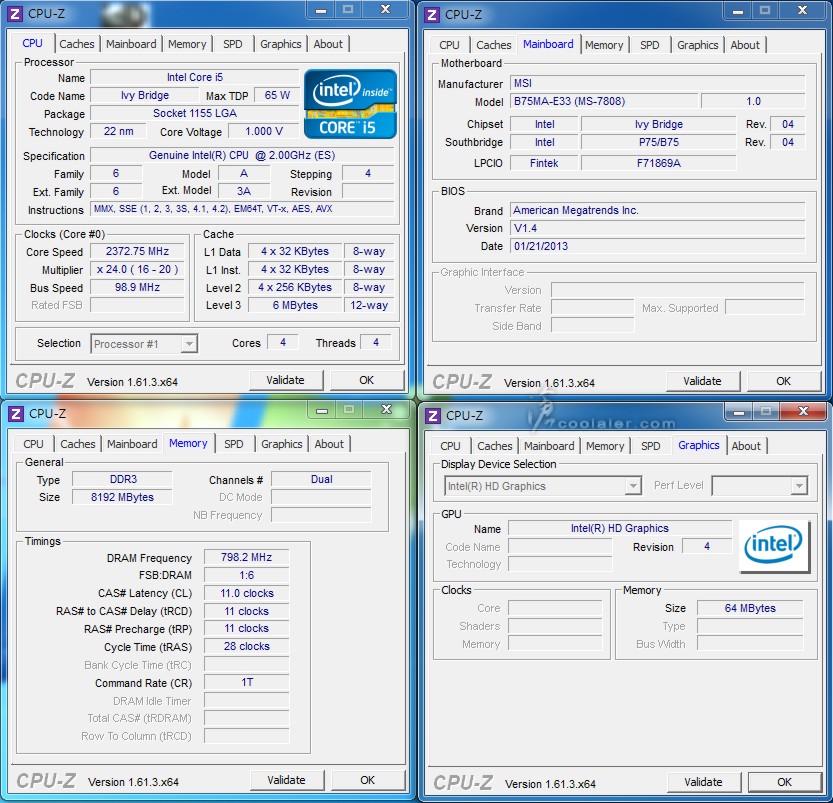Click the motherboard Manufacturer field 'MSI'

[x=657, y=83]
